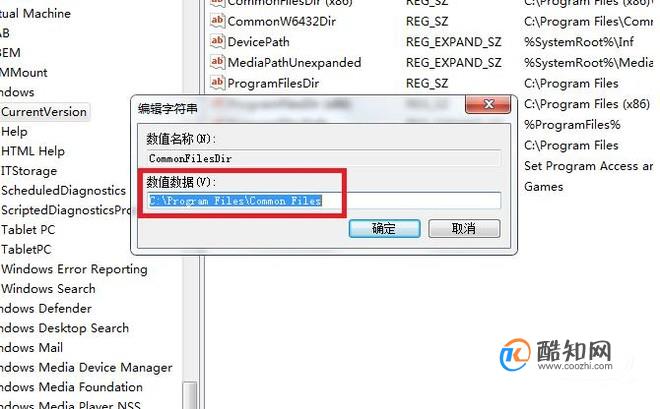Click the ProgramFilesDir string icon
Viewport: 660px width, 409px height.
pyautogui.click(x=217, y=82)
